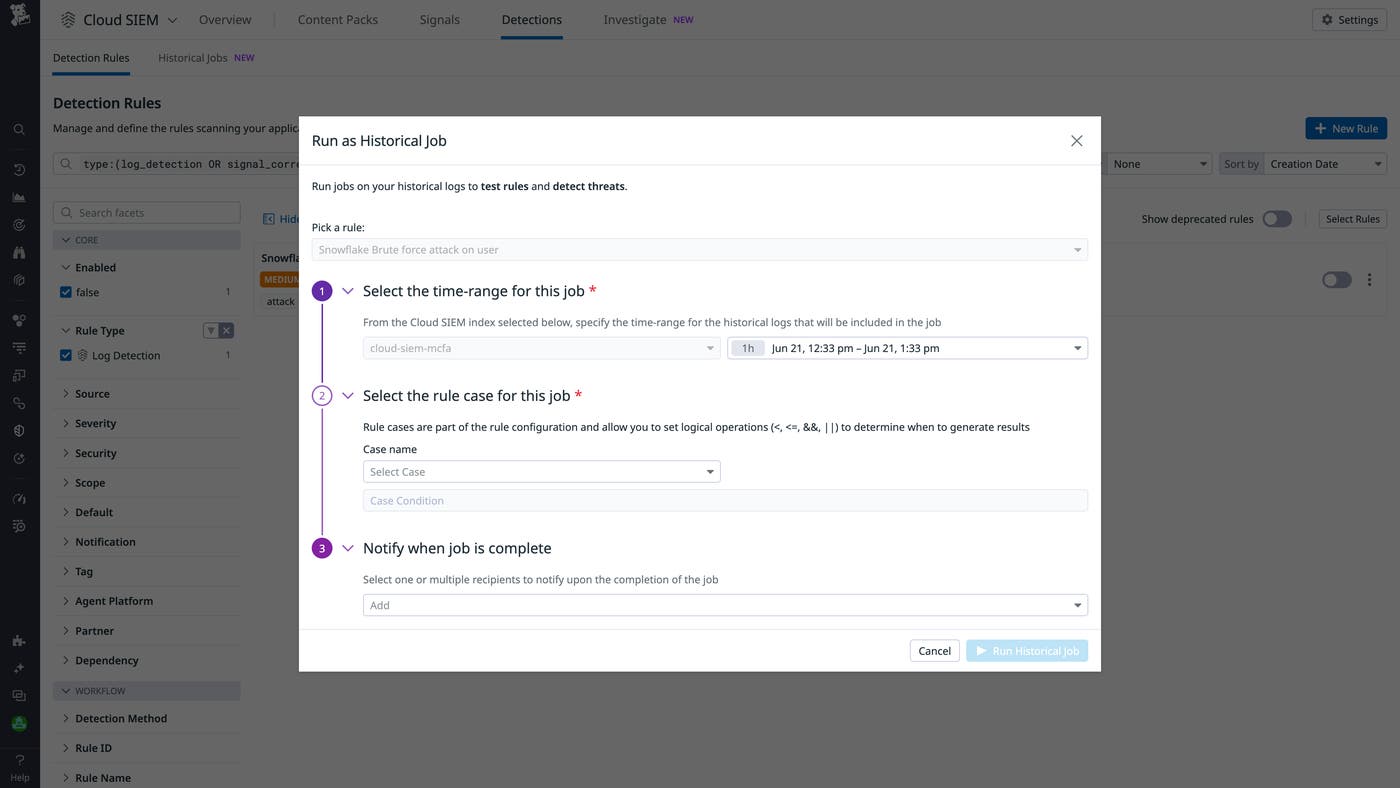Click the Add recipients field
1400x788 pixels.
724,605
